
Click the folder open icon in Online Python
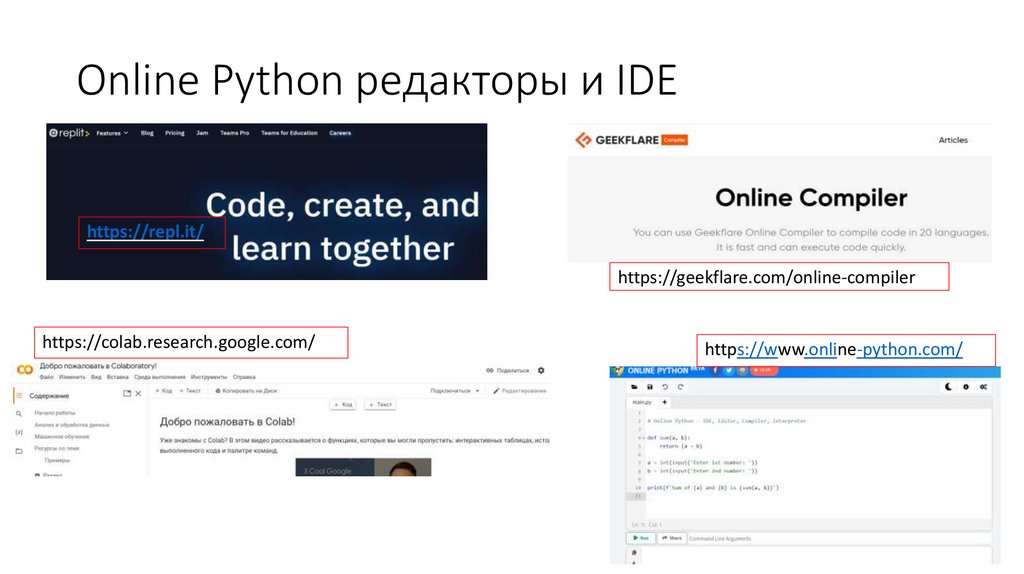(x=634, y=387)
